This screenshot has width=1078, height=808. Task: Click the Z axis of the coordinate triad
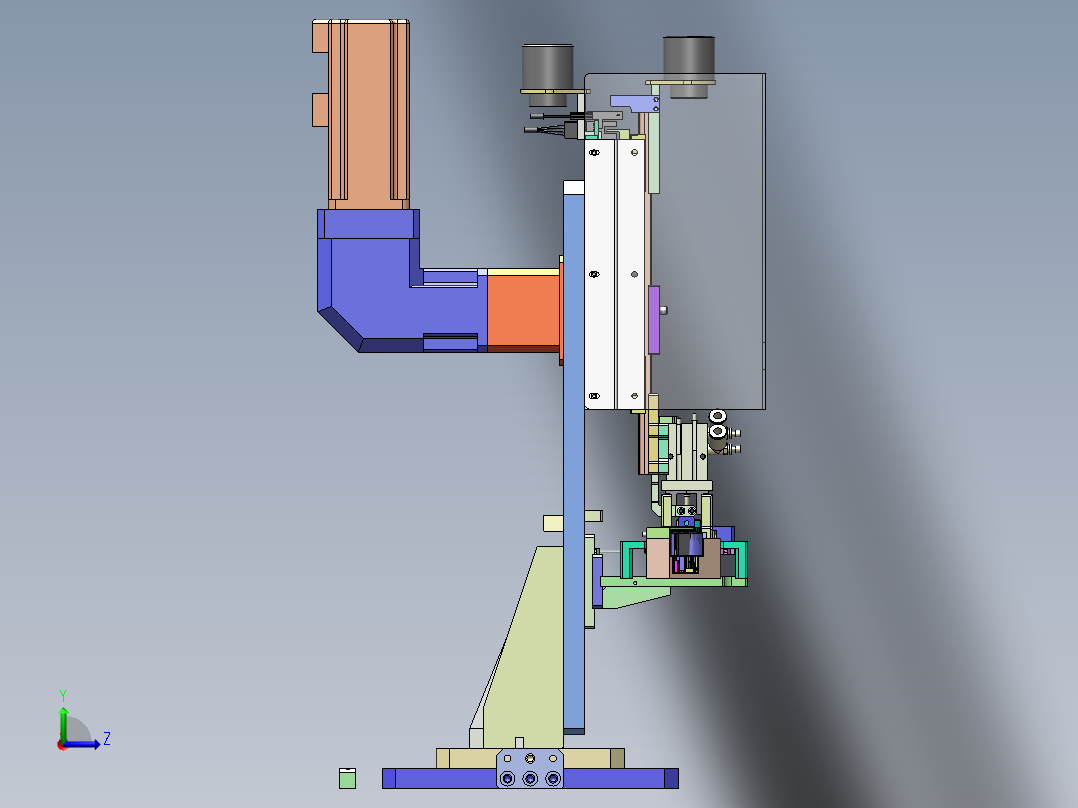82,744
